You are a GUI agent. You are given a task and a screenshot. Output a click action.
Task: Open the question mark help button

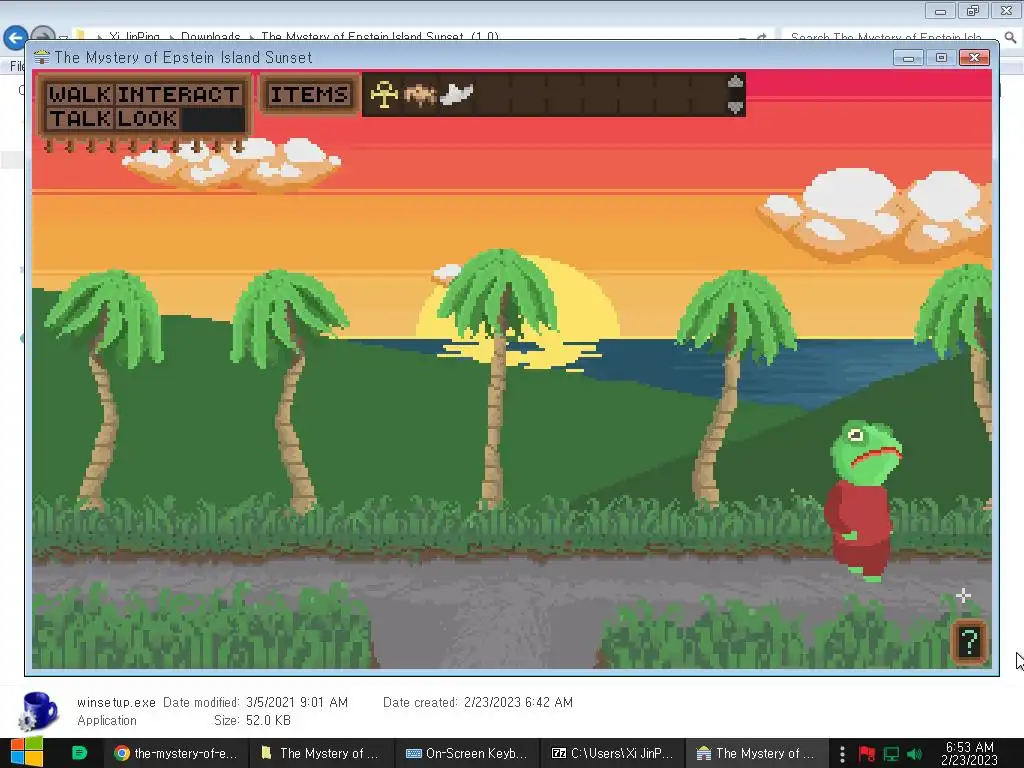coord(970,642)
